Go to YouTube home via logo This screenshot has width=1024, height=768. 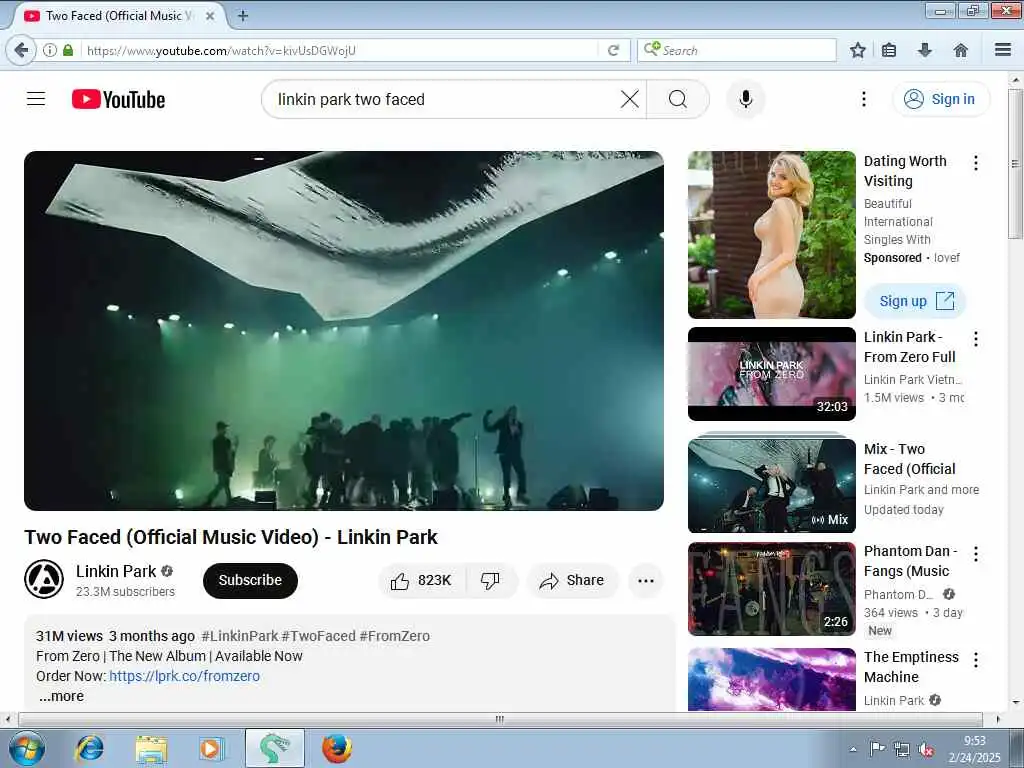tap(118, 99)
